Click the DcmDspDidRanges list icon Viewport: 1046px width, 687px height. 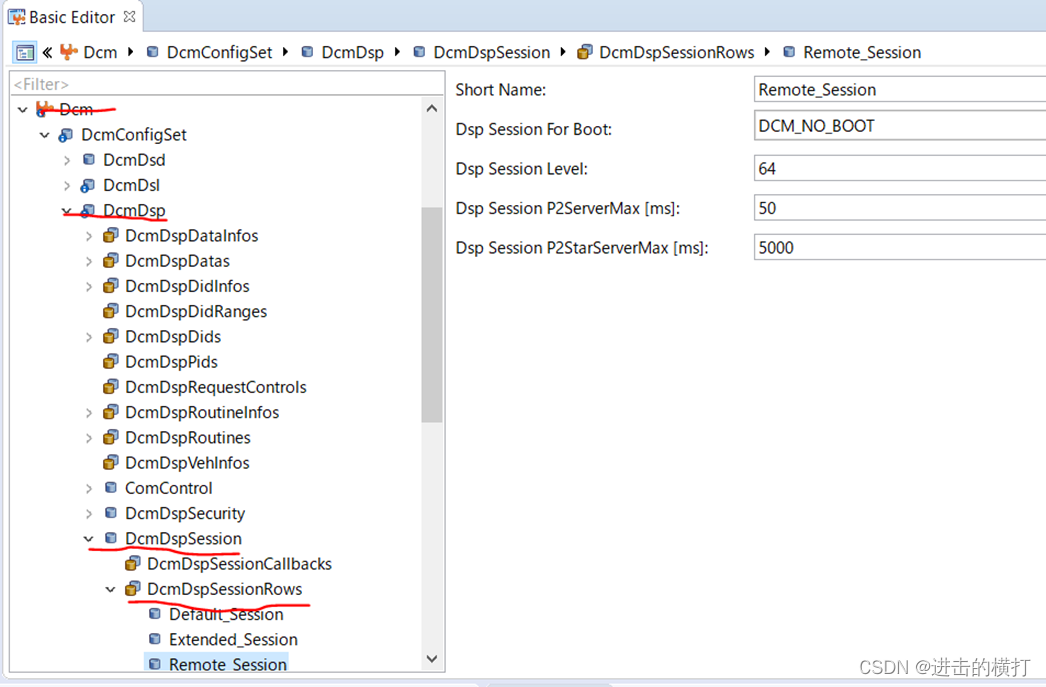111,311
